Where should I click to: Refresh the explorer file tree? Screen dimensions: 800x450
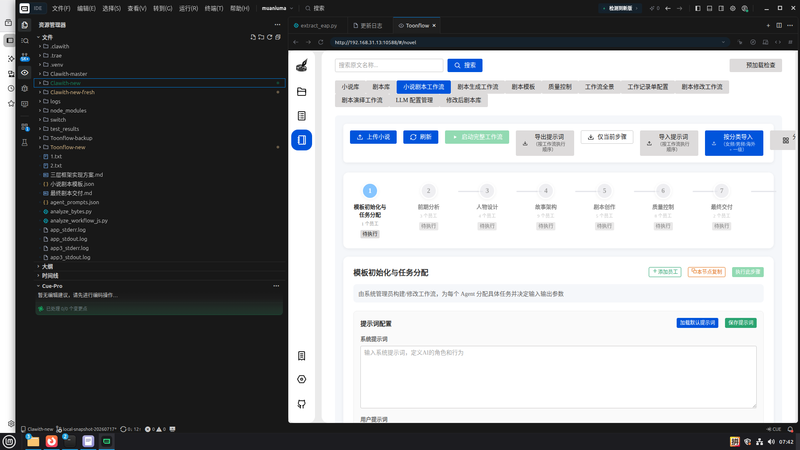(269, 37)
